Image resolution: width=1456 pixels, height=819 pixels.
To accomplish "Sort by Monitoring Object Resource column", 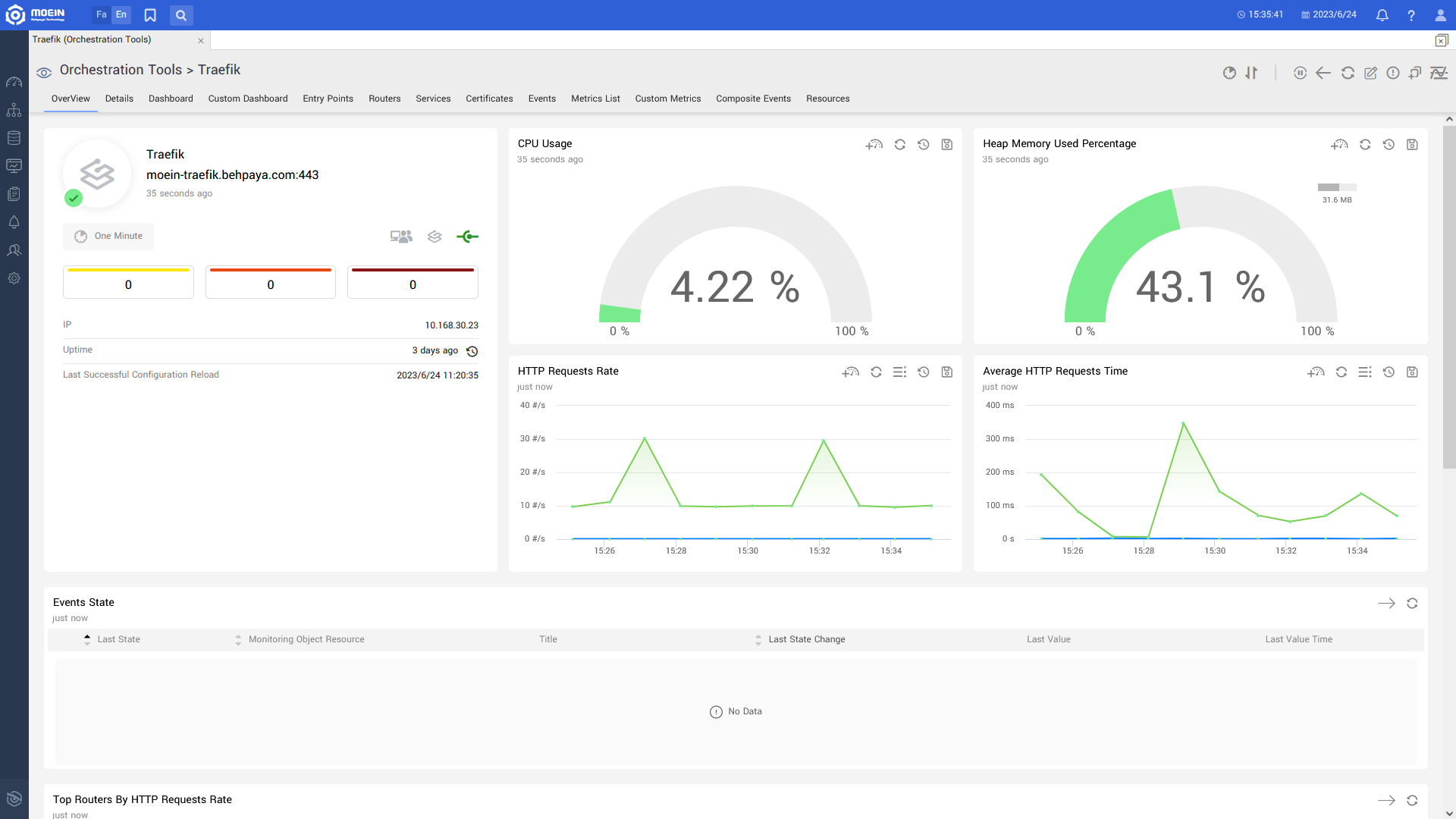I will tap(238, 639).
